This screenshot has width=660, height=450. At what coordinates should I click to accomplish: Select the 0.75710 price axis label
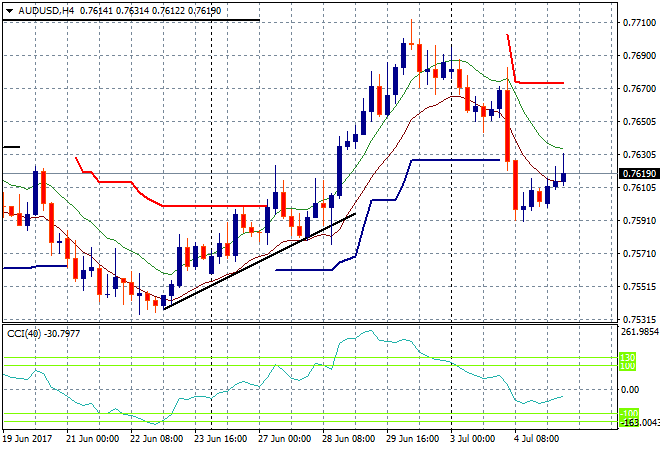tap(639, 254)
